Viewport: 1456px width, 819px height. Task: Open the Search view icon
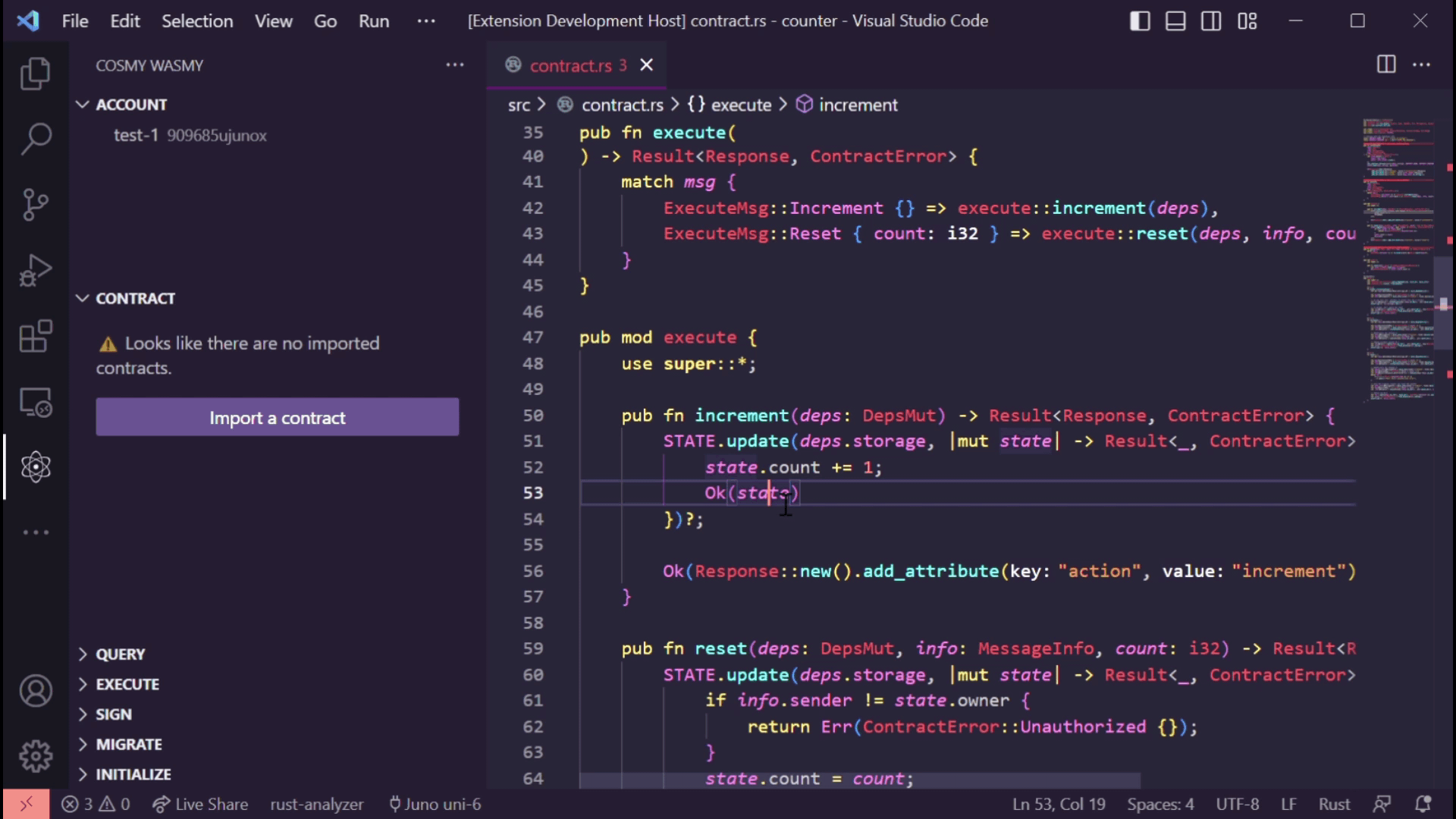coord(35,139)
